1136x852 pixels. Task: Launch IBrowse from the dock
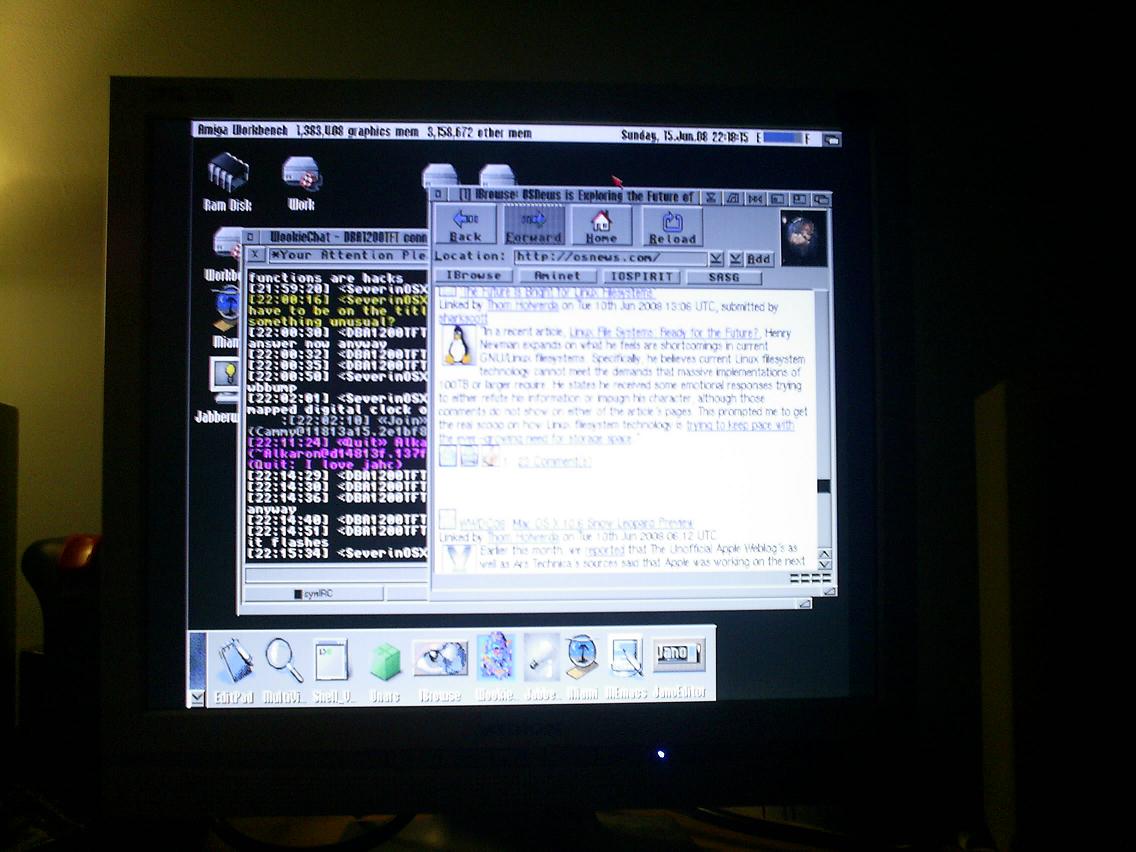[x=440, y=669]
